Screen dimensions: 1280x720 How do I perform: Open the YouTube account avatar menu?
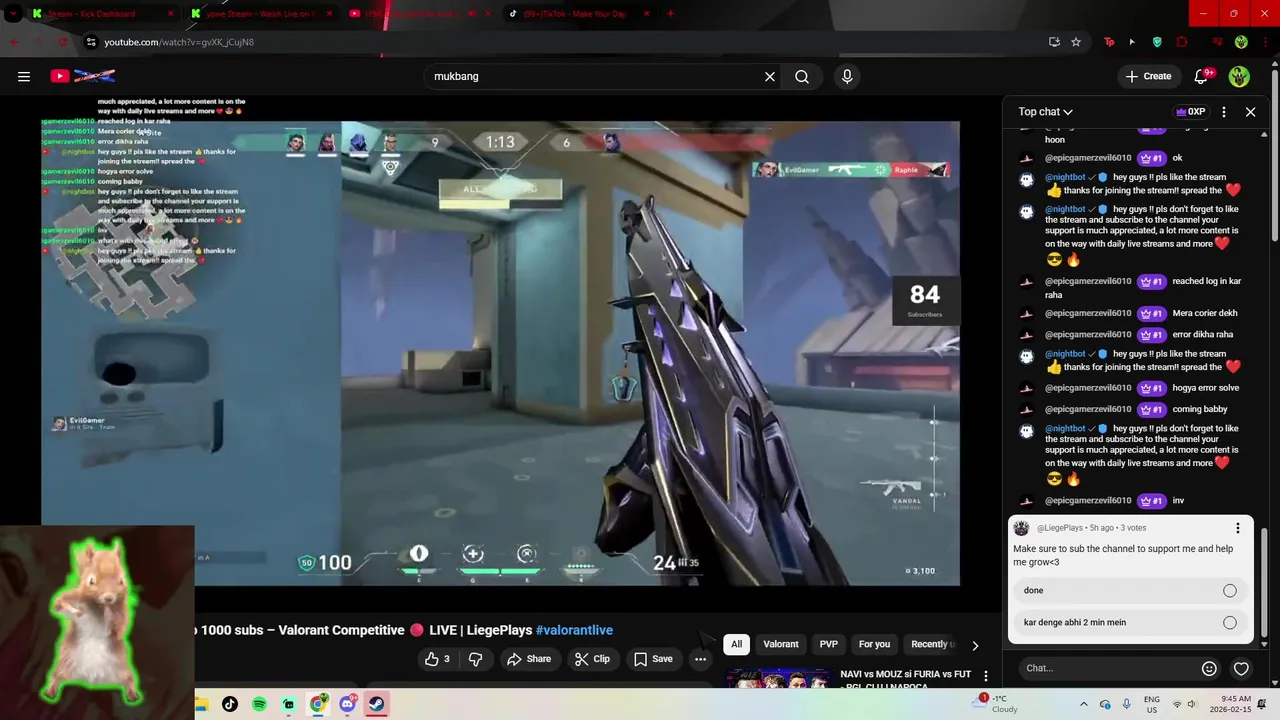[1239, 76]
